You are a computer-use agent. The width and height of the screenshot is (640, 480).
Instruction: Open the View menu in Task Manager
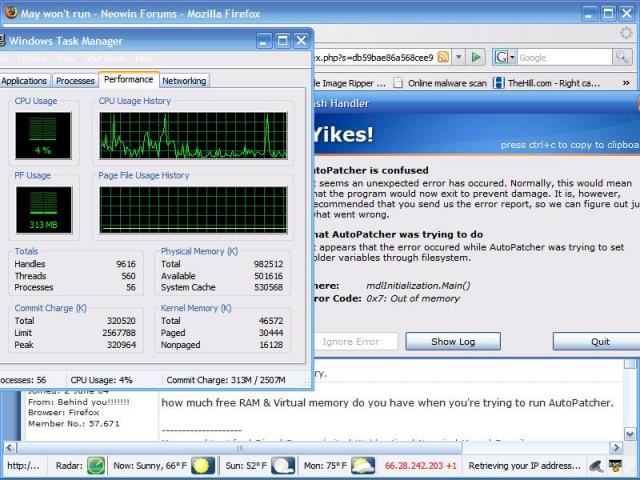(65, 59)
